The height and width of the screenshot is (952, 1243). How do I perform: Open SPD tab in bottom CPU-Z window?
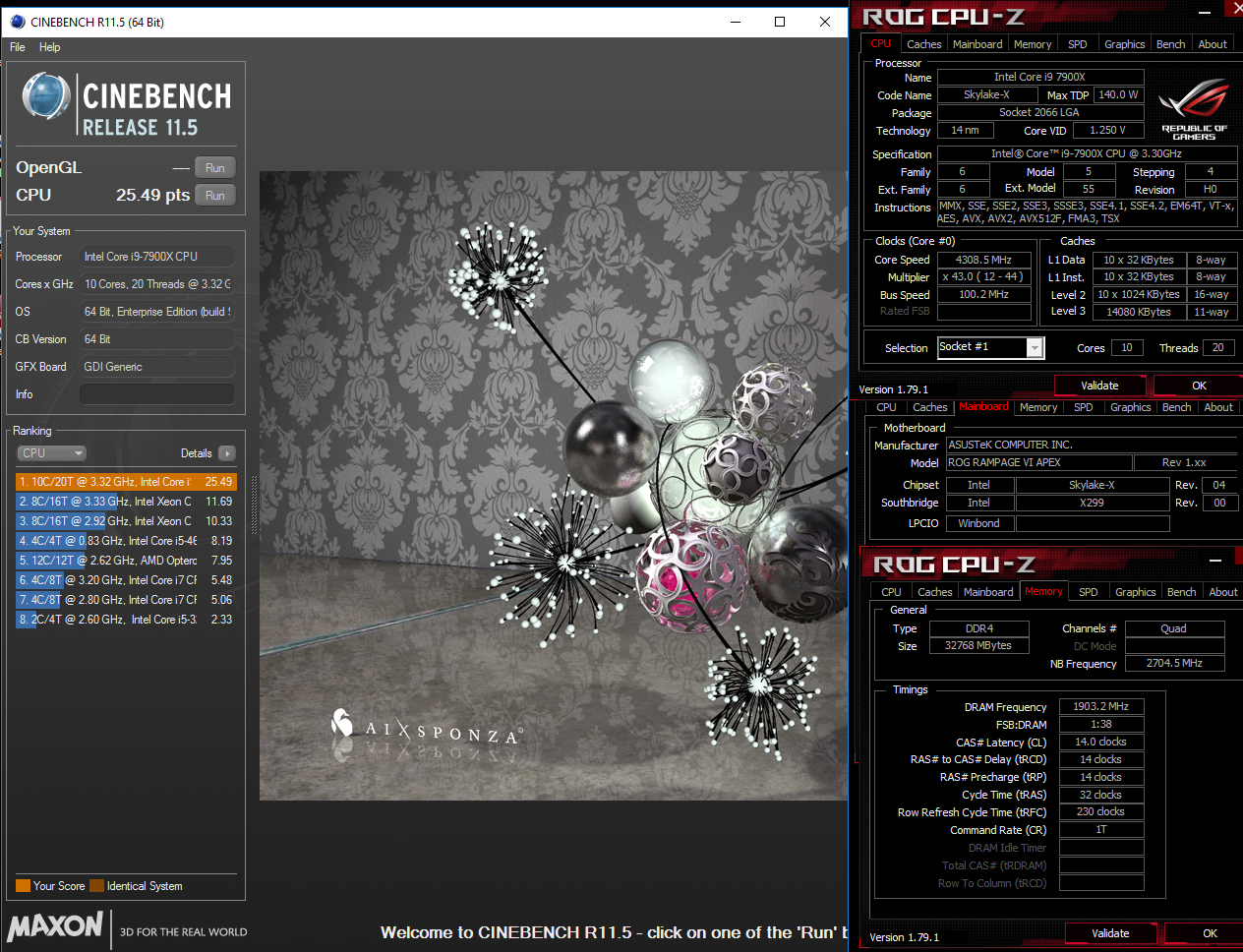click(x=1088, y=592)
